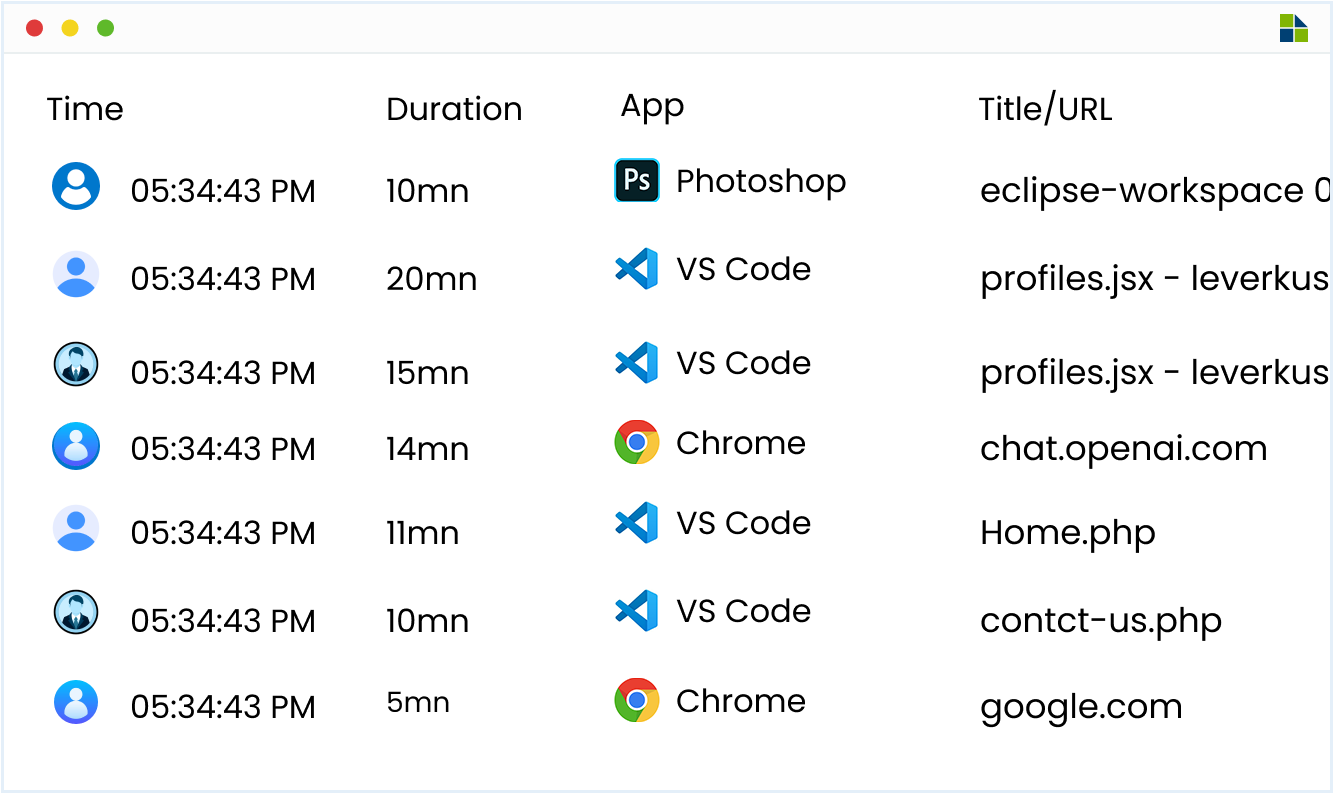1333x793 pixels.
Task: Select the eclipse-workspace title entry
Action: [x=1155, y=191]
